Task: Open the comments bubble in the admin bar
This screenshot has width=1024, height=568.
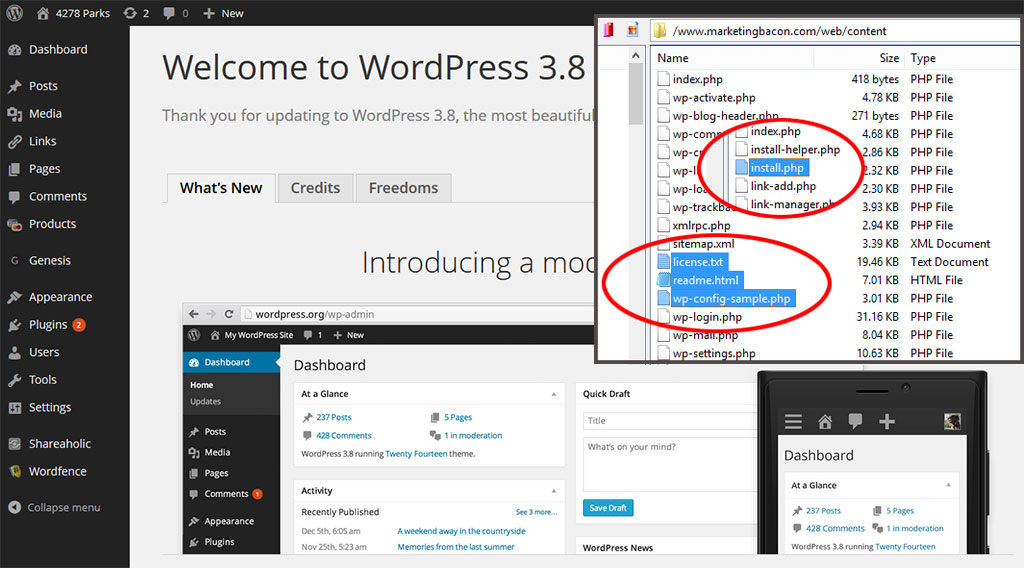Action: coord(176,13)
